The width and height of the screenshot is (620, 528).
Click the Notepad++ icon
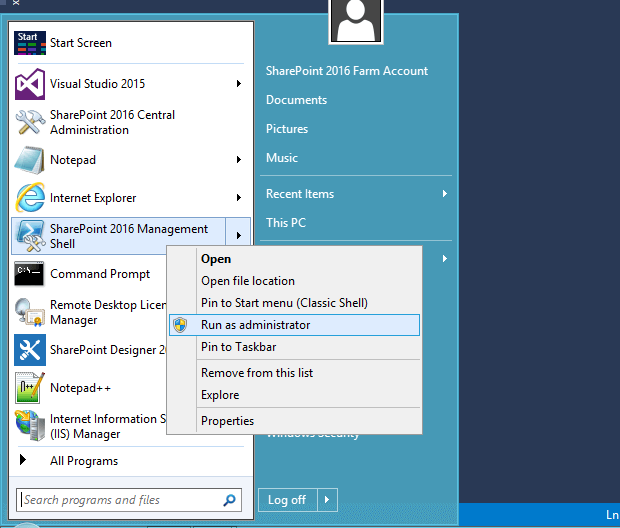click(x=30, y=388)
